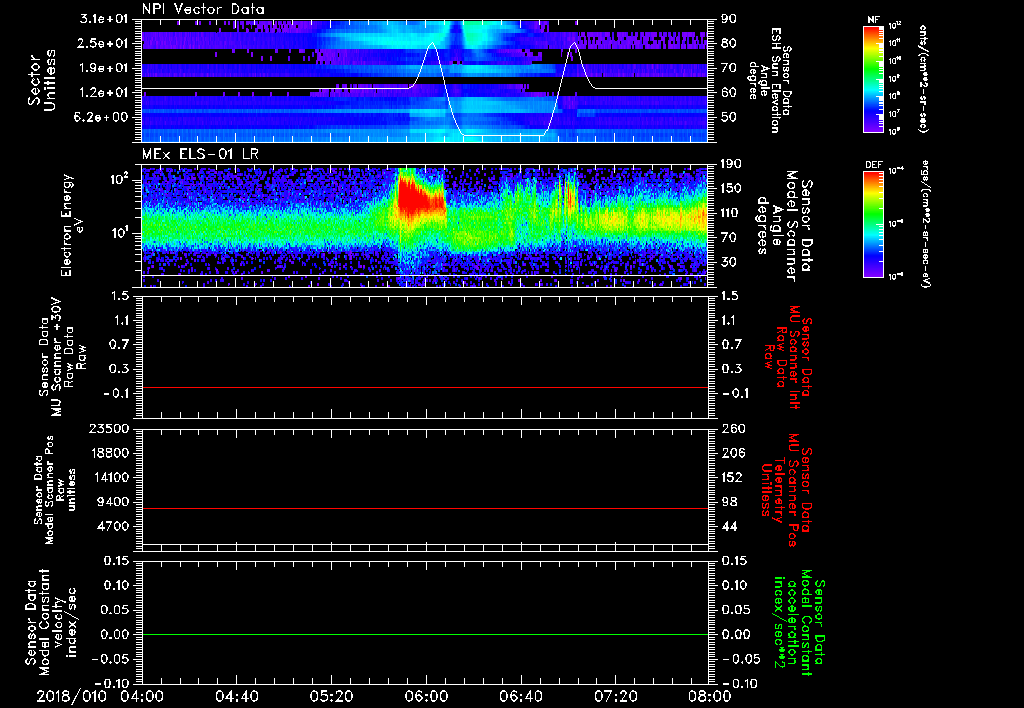Click the NPI Vector Data panel title
Screen dimensions: 1024x708
(203, 9)
